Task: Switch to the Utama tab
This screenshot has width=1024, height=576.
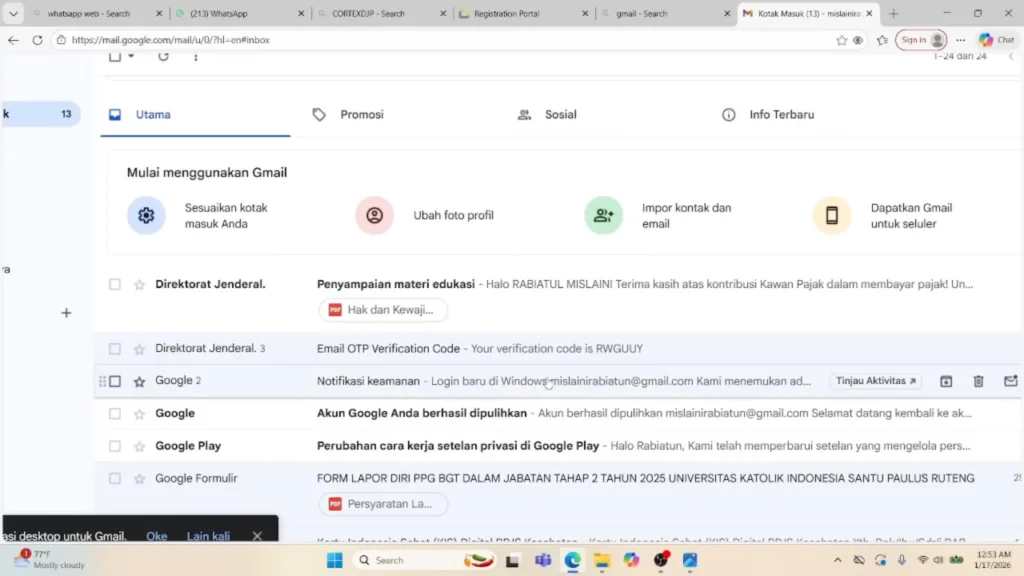Action: (195, 114)
